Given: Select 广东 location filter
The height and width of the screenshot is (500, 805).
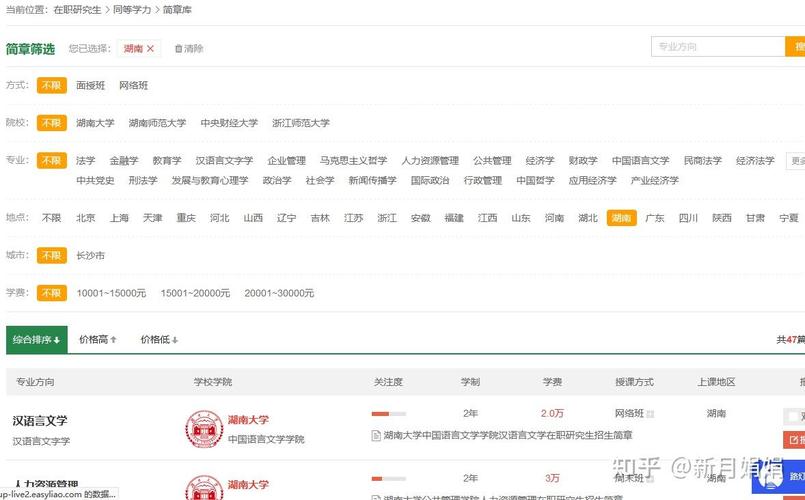Looking at the screenshot, I should [655, 218].
